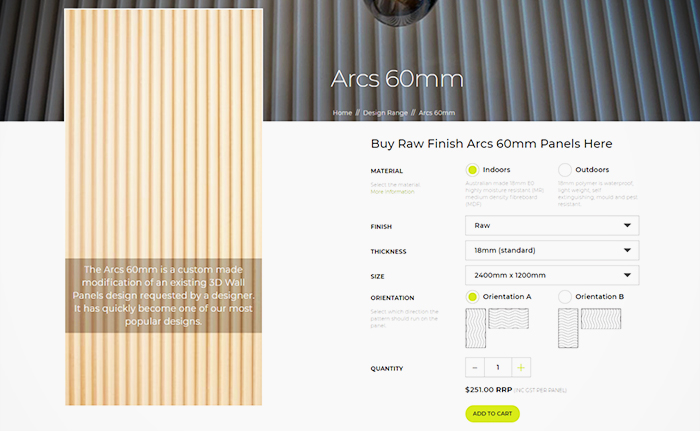Screen dimensions: 700x431
Task: Choose the Outdoors material option
Action: (x=565, y=170)
